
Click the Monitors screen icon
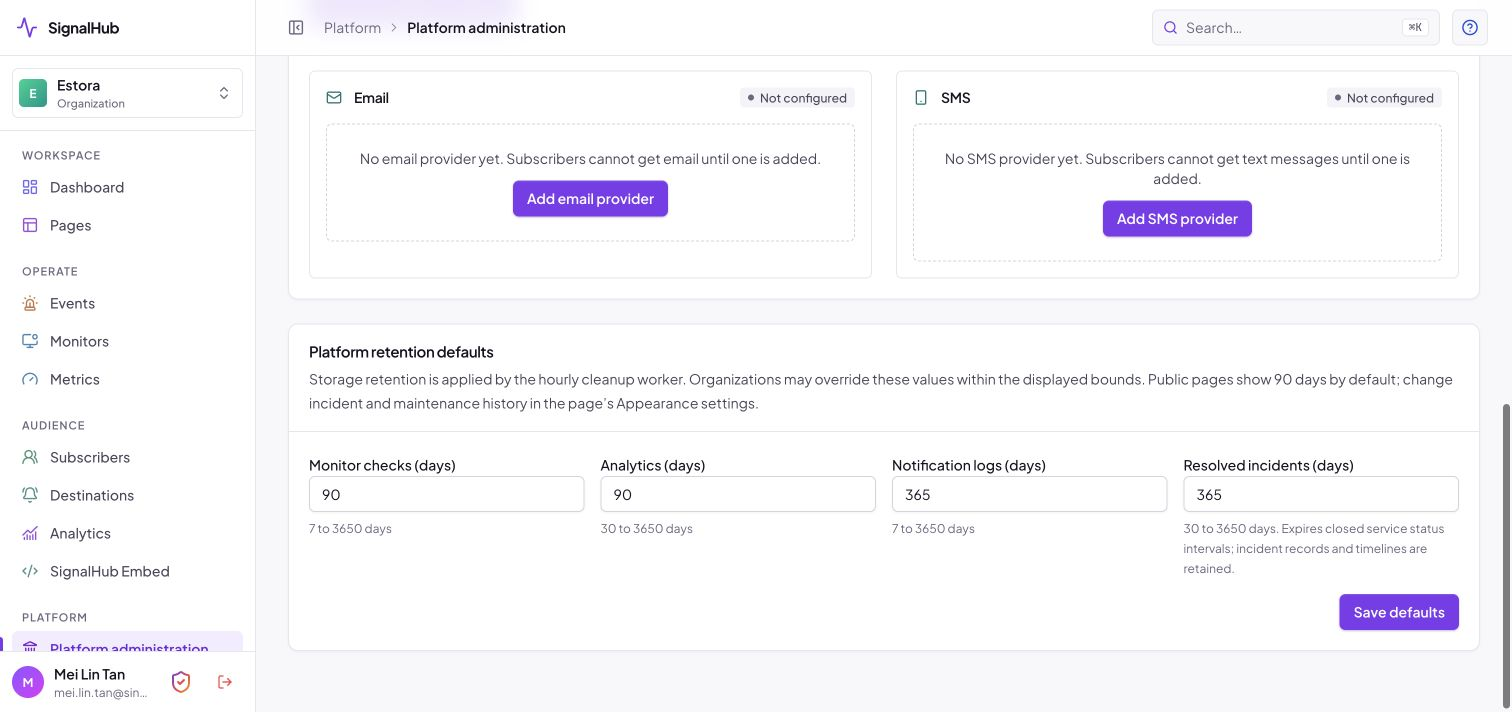(30, 341)
